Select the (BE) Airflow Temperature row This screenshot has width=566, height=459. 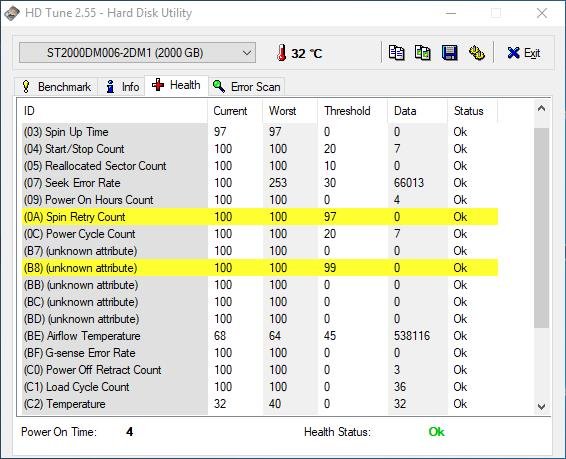[x=260, y=336]
